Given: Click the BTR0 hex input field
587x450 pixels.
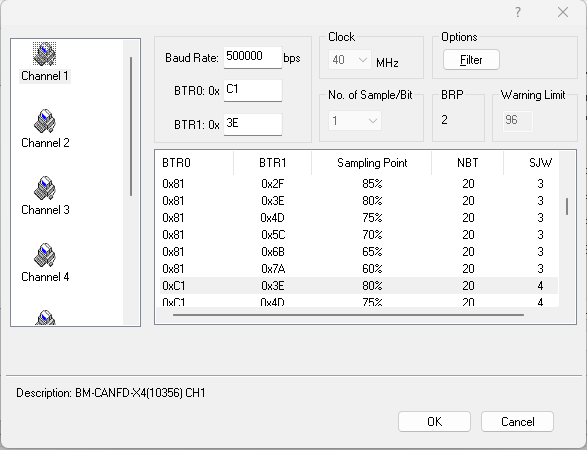Looking at the screenshot, I should coord(253,90).
